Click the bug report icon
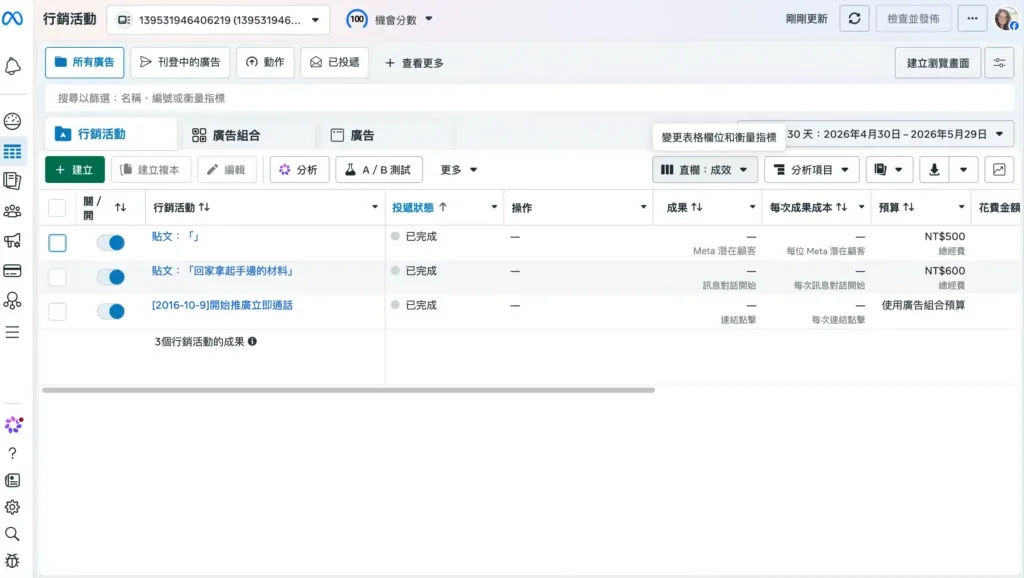This screenshot has height=578, width=1024. [x=12, y=561]
